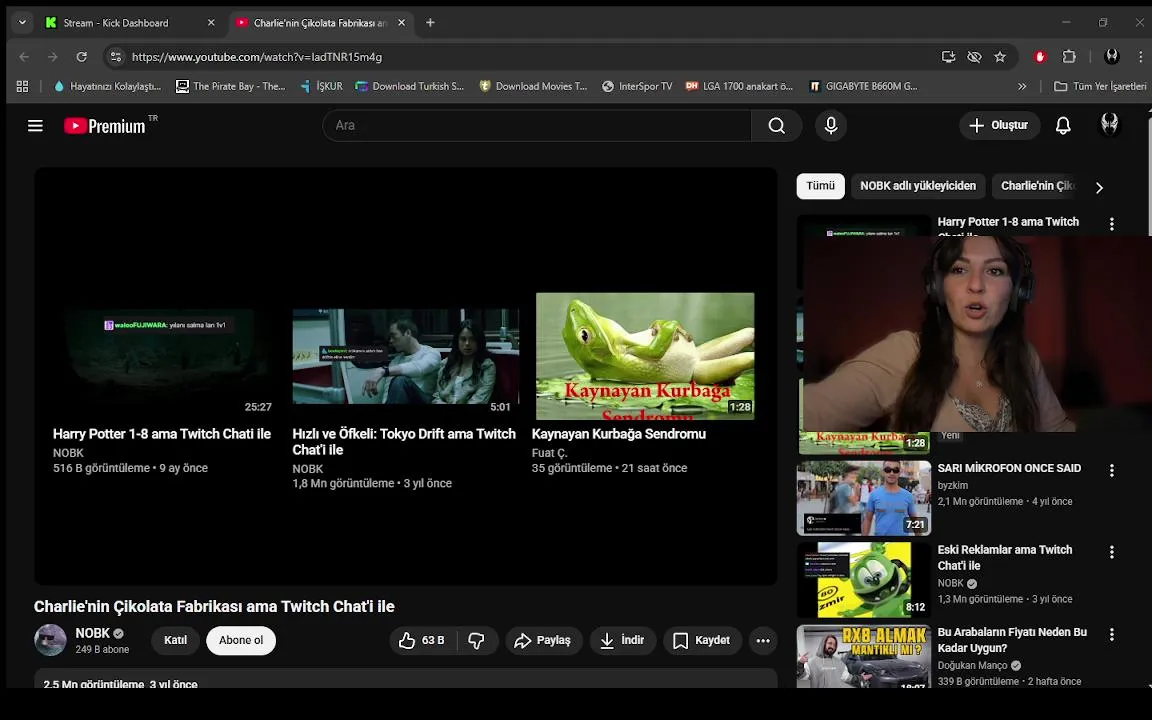
Task: Click install app icon in address bar
Action: (x=948, y=57)
